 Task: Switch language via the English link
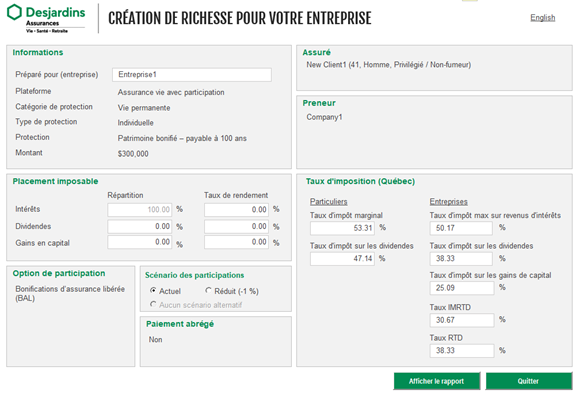(x=543, y=18)
